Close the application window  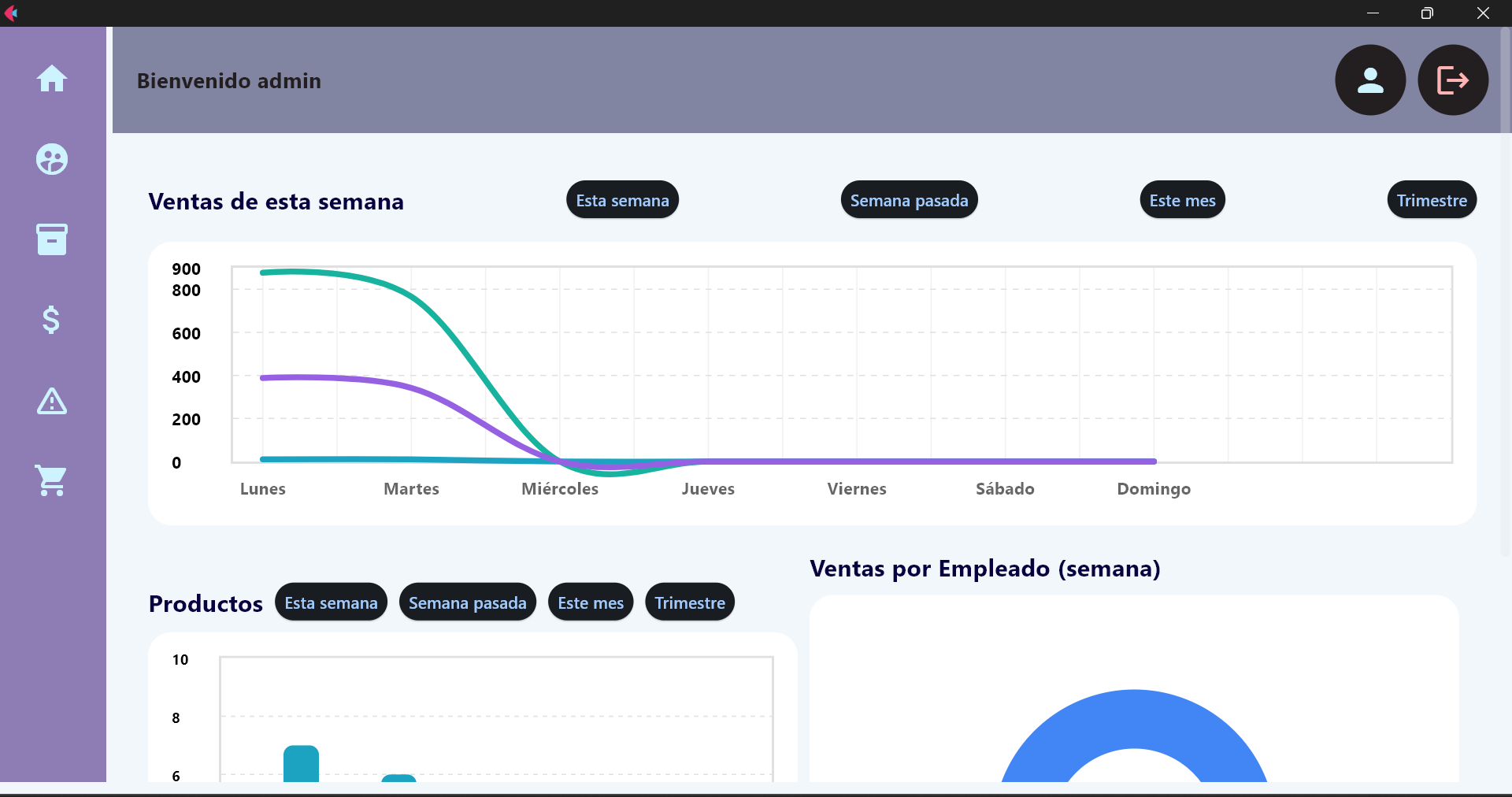click(x=1483, y=13)
